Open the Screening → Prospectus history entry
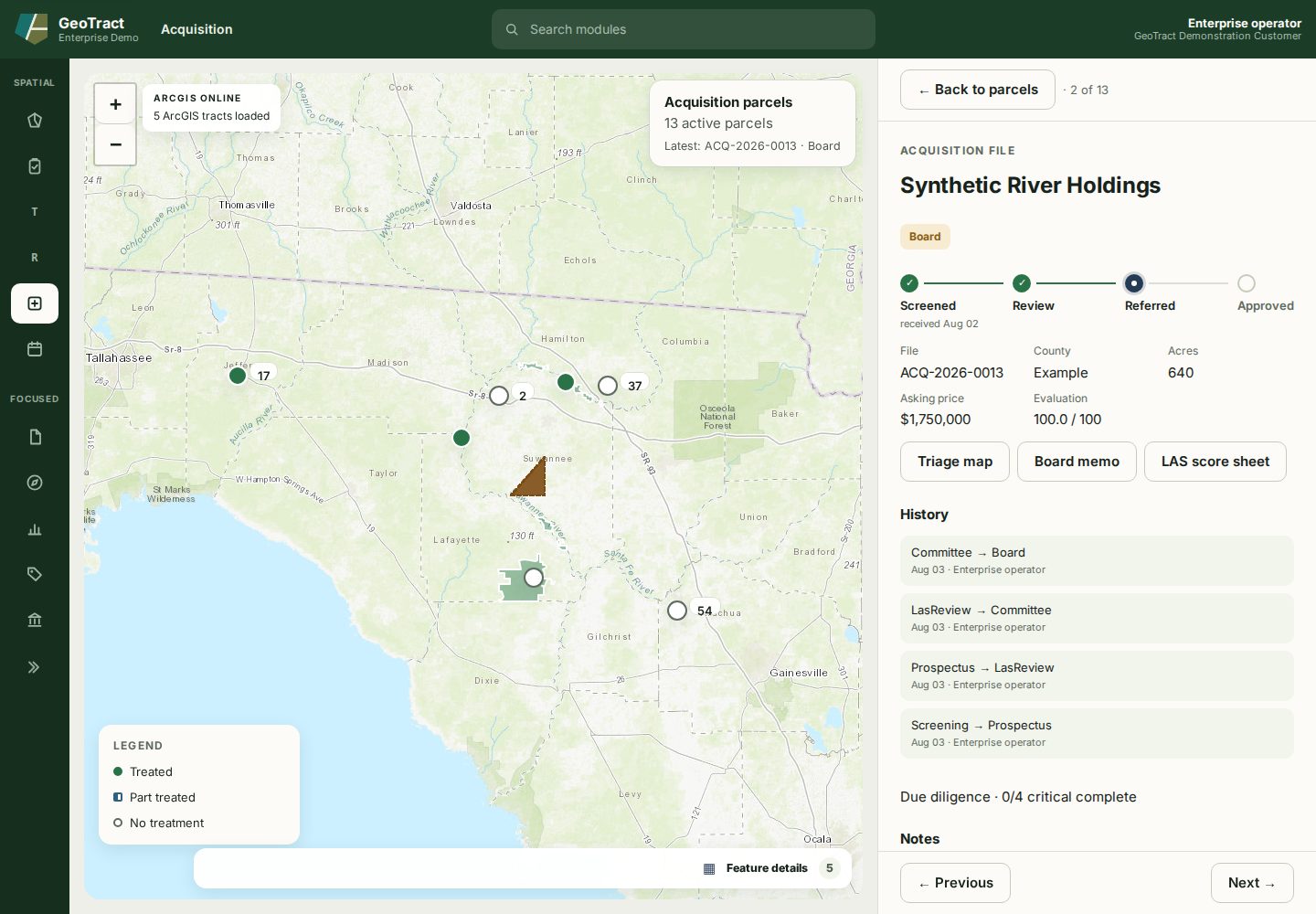1316x914 pixels. (x=1097, y=733)
